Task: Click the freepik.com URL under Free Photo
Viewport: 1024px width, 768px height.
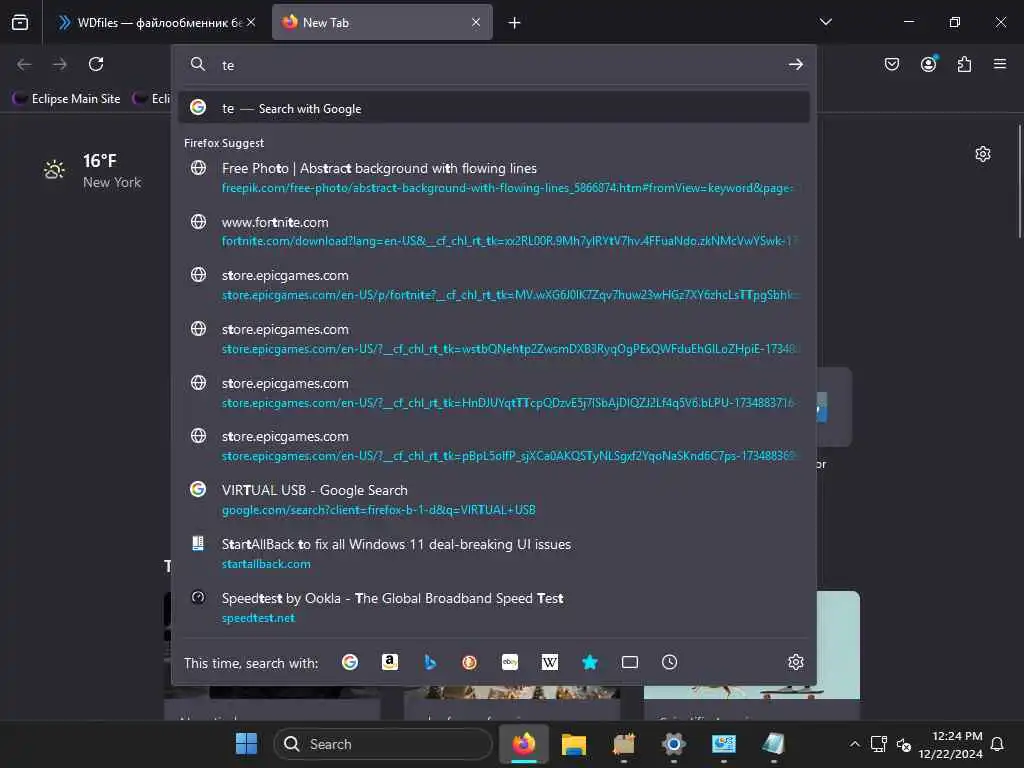Action: (507, 188)
